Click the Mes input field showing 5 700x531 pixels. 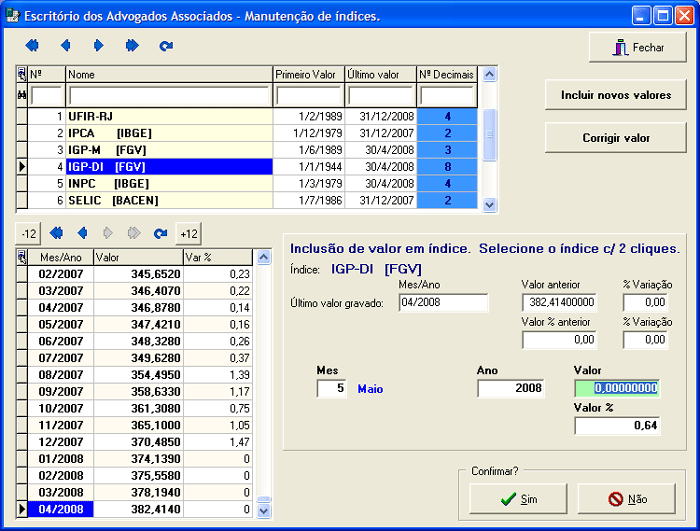(331, 388)
